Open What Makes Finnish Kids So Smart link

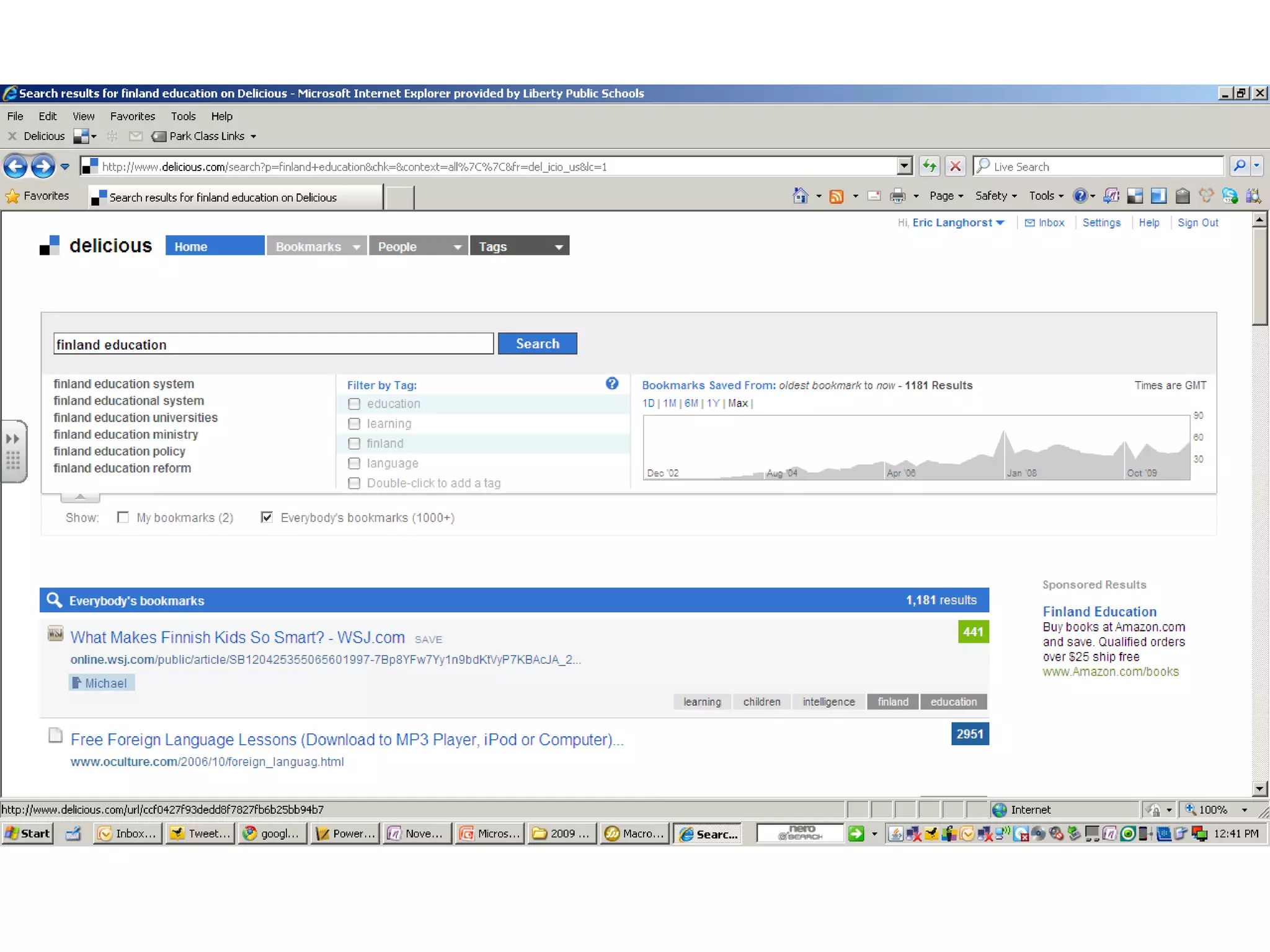(x=238, y=637)
